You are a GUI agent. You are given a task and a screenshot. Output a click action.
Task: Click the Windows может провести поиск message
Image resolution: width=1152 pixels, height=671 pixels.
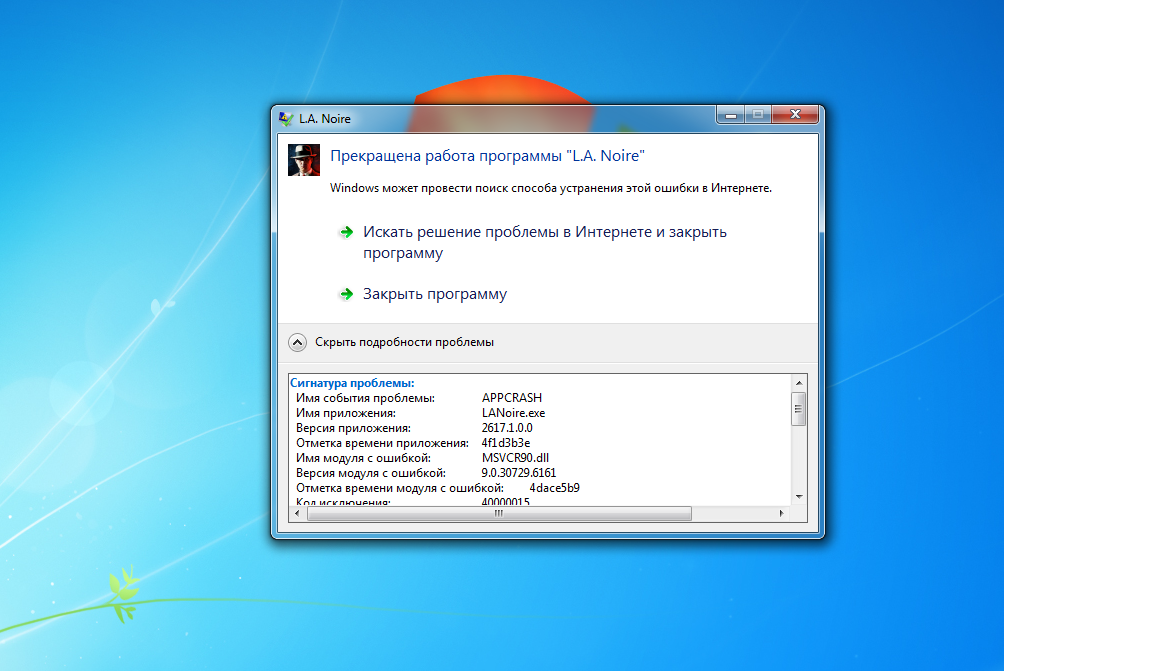[x=551, y=188]
